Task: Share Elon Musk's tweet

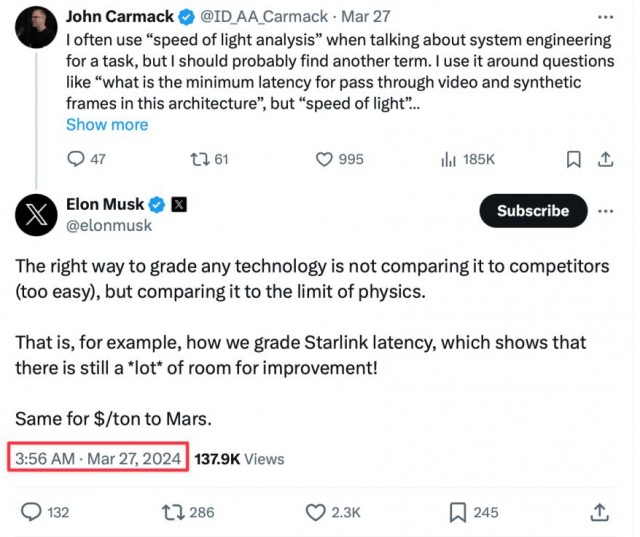Action: pyautogui.click(x=599, y=512)
